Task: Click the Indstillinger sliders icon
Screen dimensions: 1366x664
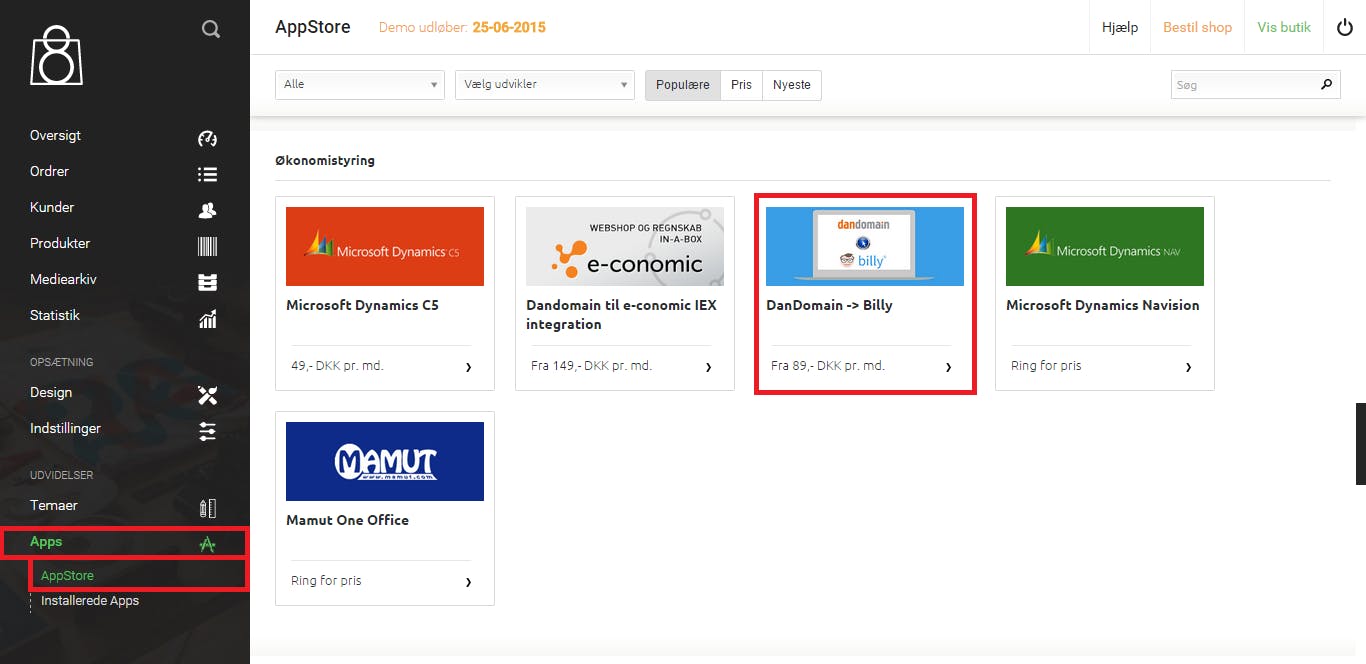Action: (x=207, y=431)
